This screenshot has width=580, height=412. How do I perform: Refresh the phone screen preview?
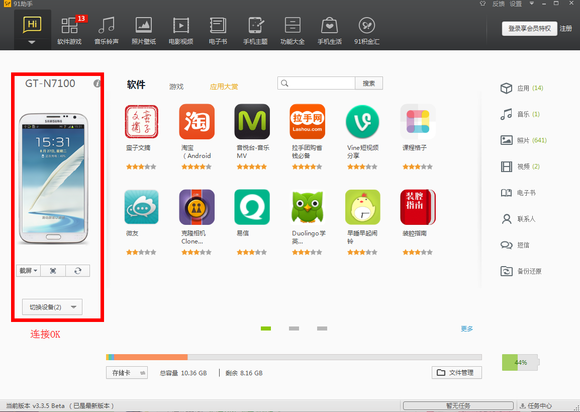click(x=78, y=271)
